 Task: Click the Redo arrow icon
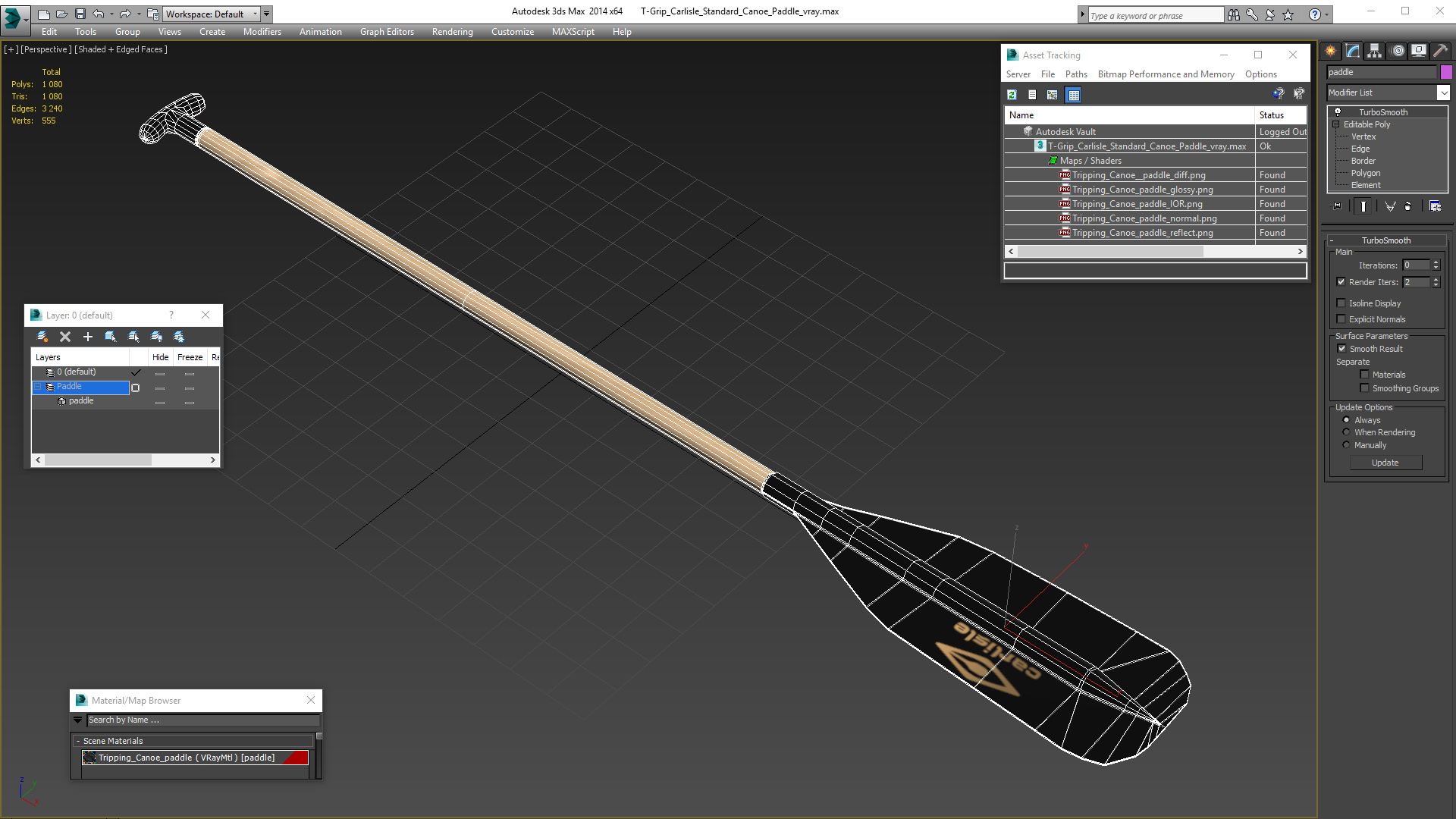click(125, 14)
